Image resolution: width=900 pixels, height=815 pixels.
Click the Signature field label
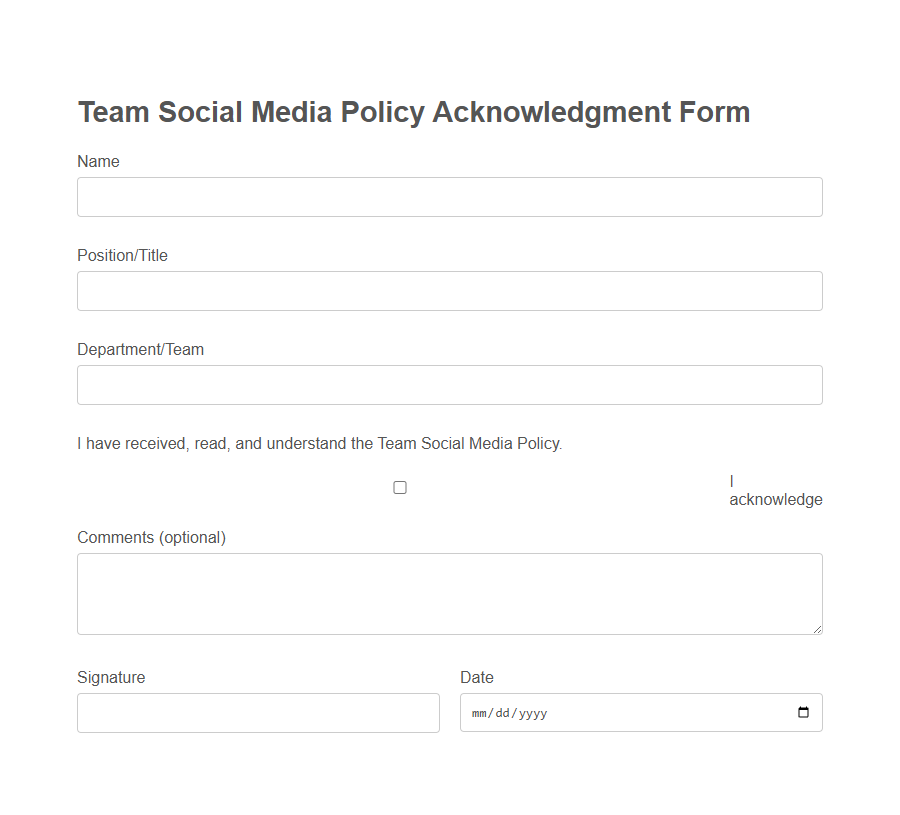[110, 677]
